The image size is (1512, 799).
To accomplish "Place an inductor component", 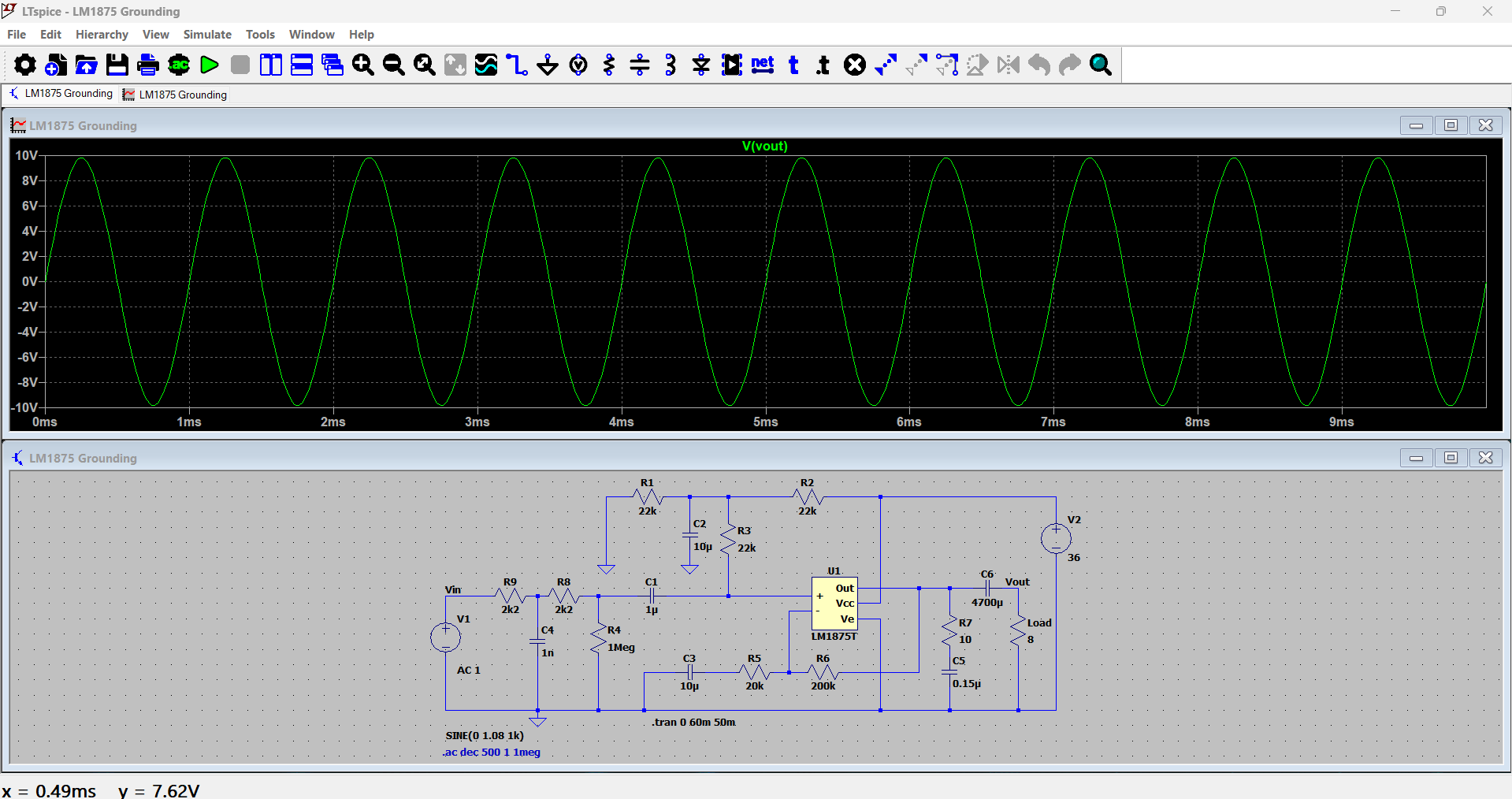I will pyautogui.click(x=671, y=65).
